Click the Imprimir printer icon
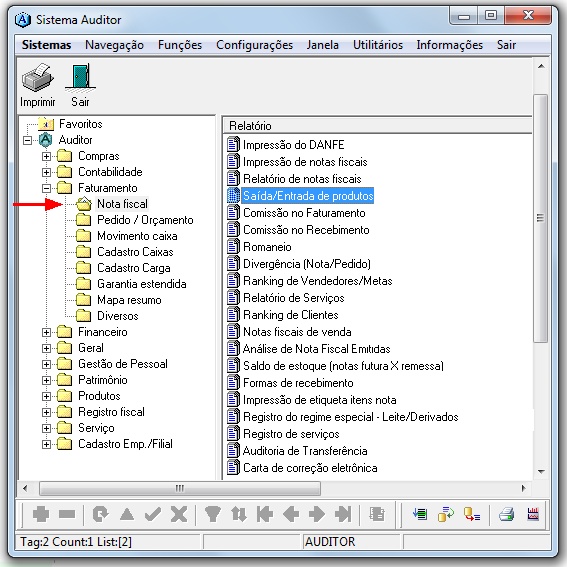This screenshot has width=567, height=567. 38,77
